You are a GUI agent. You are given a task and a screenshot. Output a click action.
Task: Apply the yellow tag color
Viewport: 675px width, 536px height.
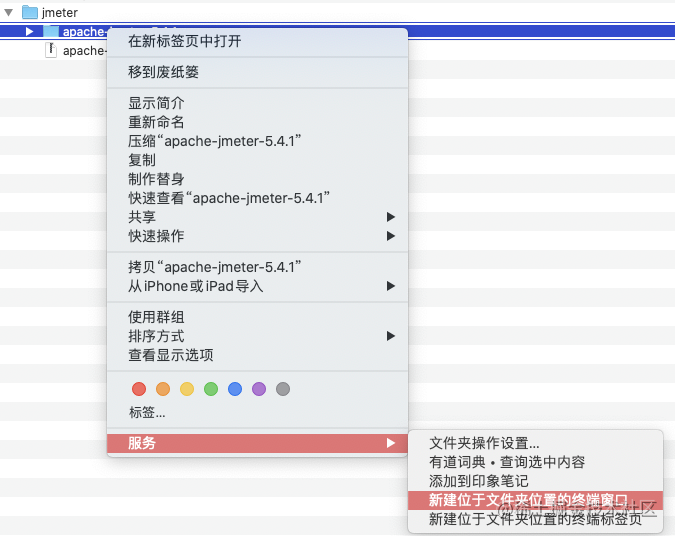pos(187,389)
